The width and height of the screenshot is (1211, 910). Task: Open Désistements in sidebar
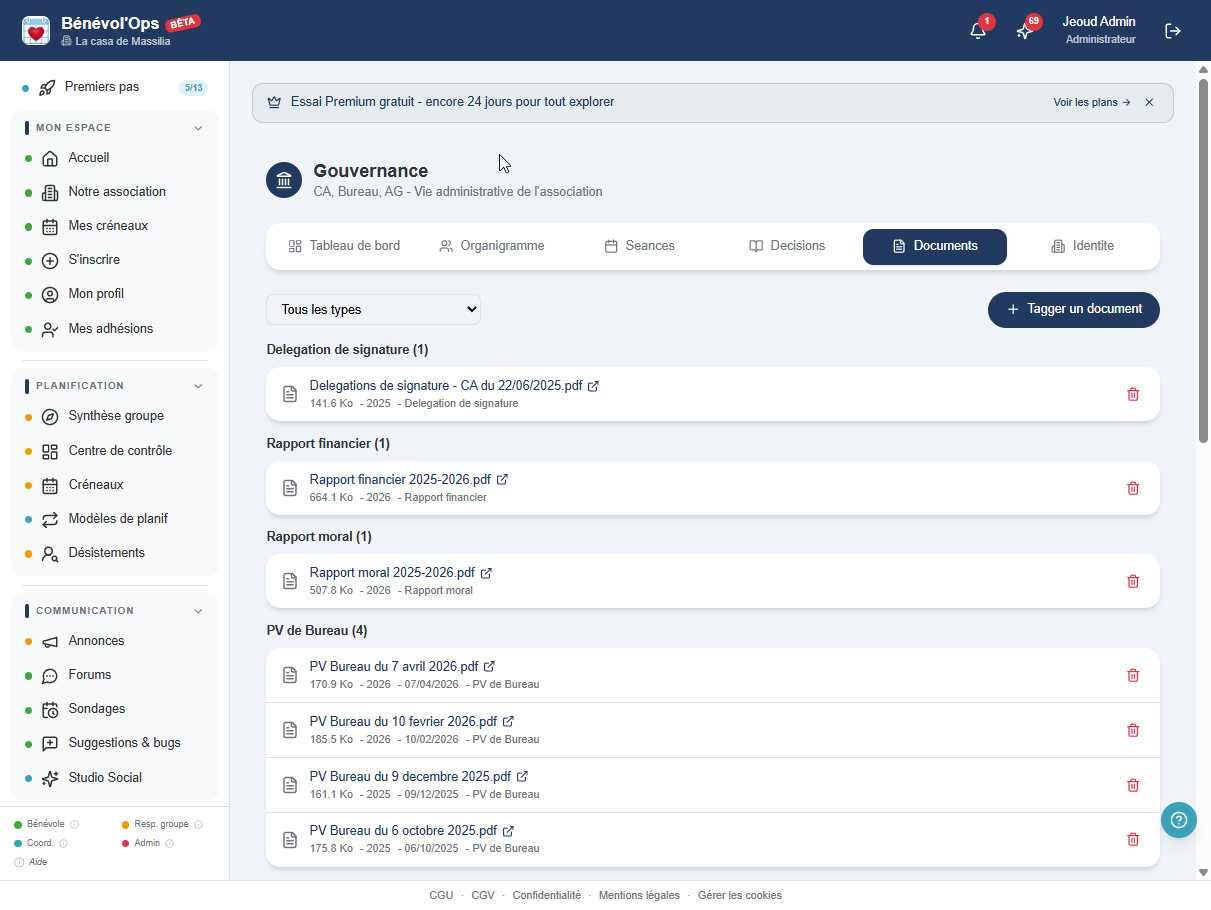tap(114, 553)
